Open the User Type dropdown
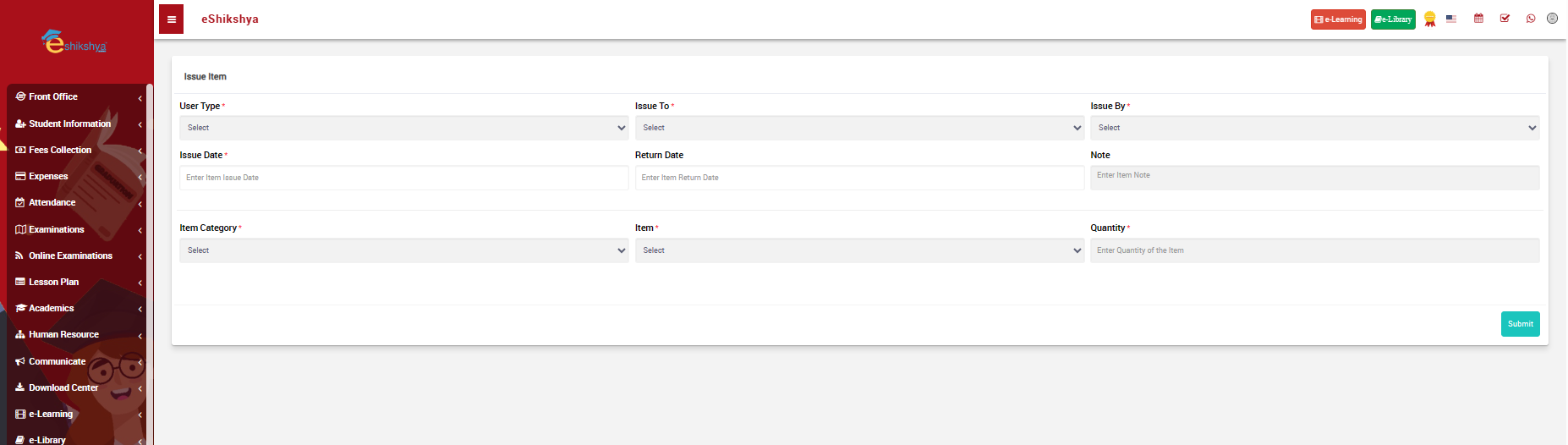The image size is (1568, 445). coord(403,128)
